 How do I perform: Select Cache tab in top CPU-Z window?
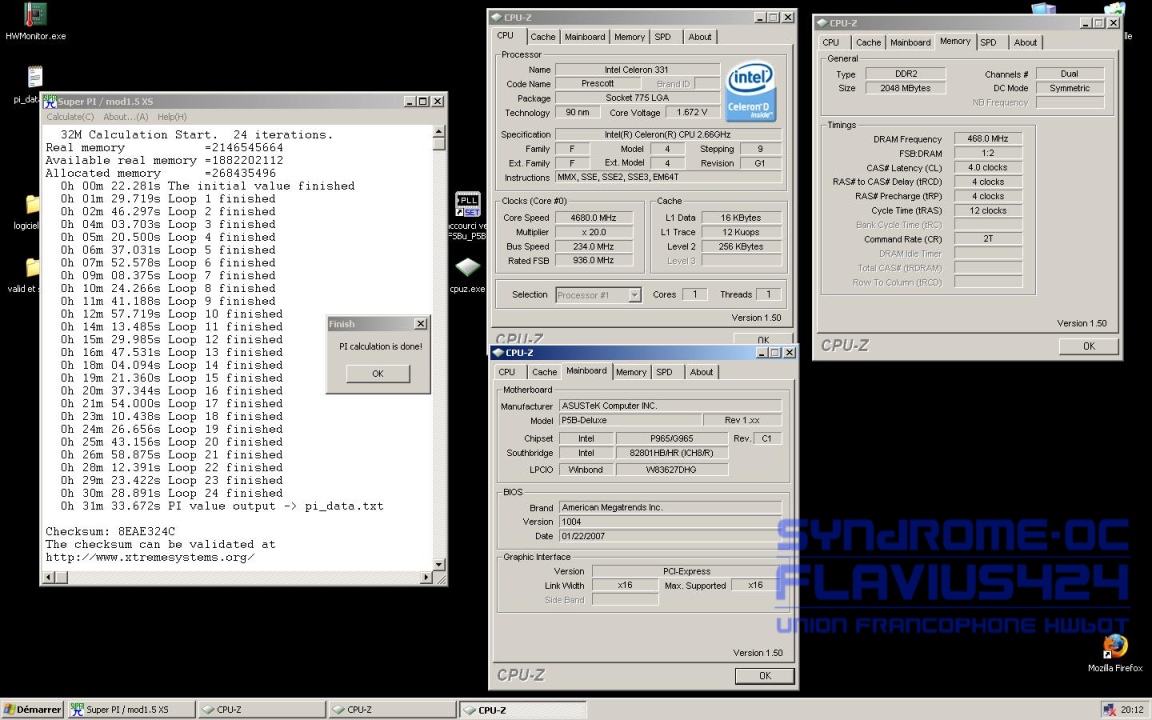543,37
